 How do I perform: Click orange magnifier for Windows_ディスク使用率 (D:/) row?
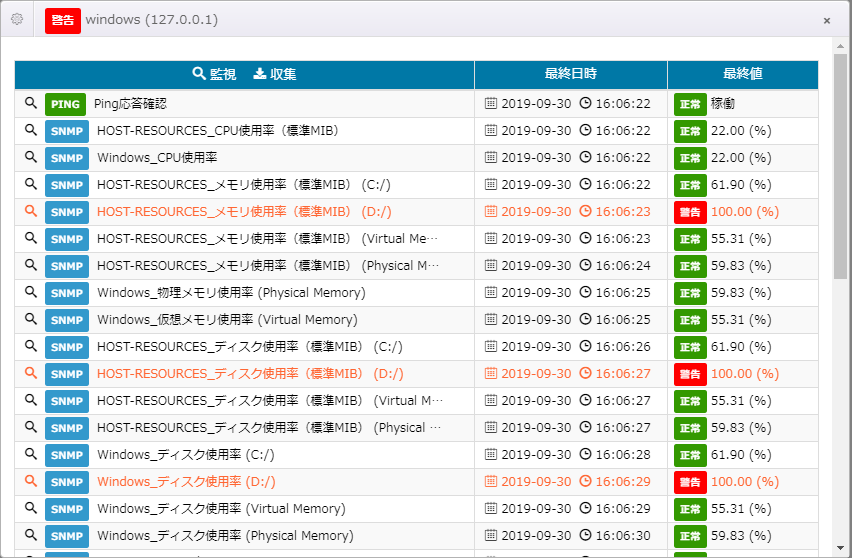tap(31, 481)
